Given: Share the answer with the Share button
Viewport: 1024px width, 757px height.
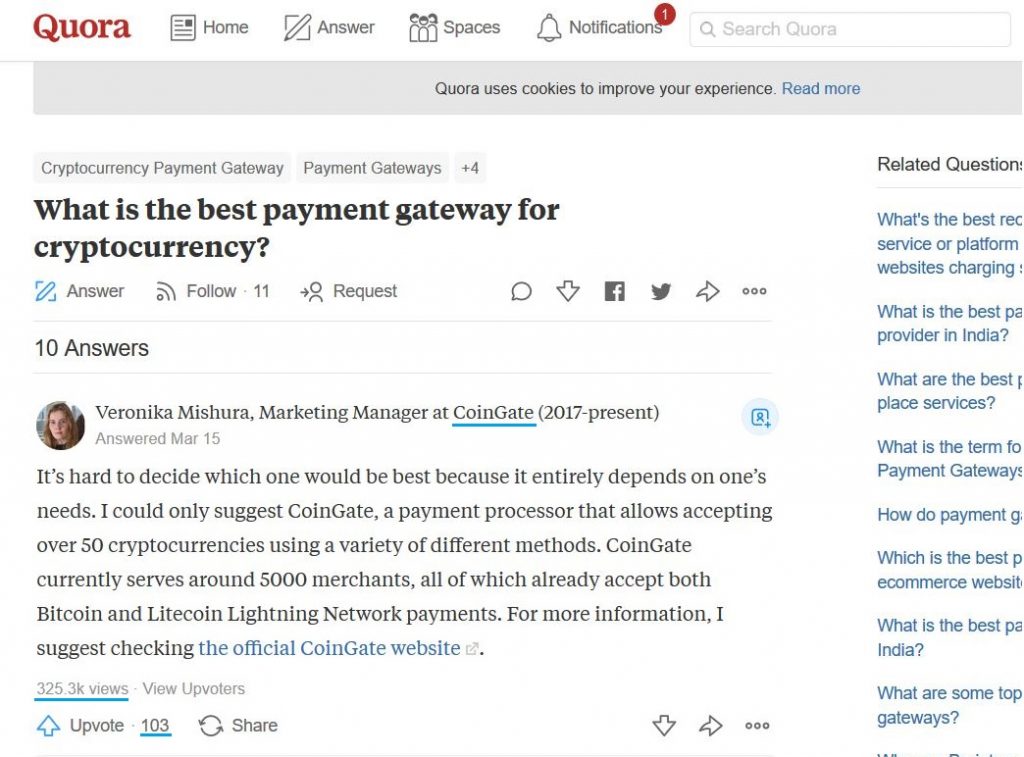Looking at the screenshot, I should click(x=238, y=726).
